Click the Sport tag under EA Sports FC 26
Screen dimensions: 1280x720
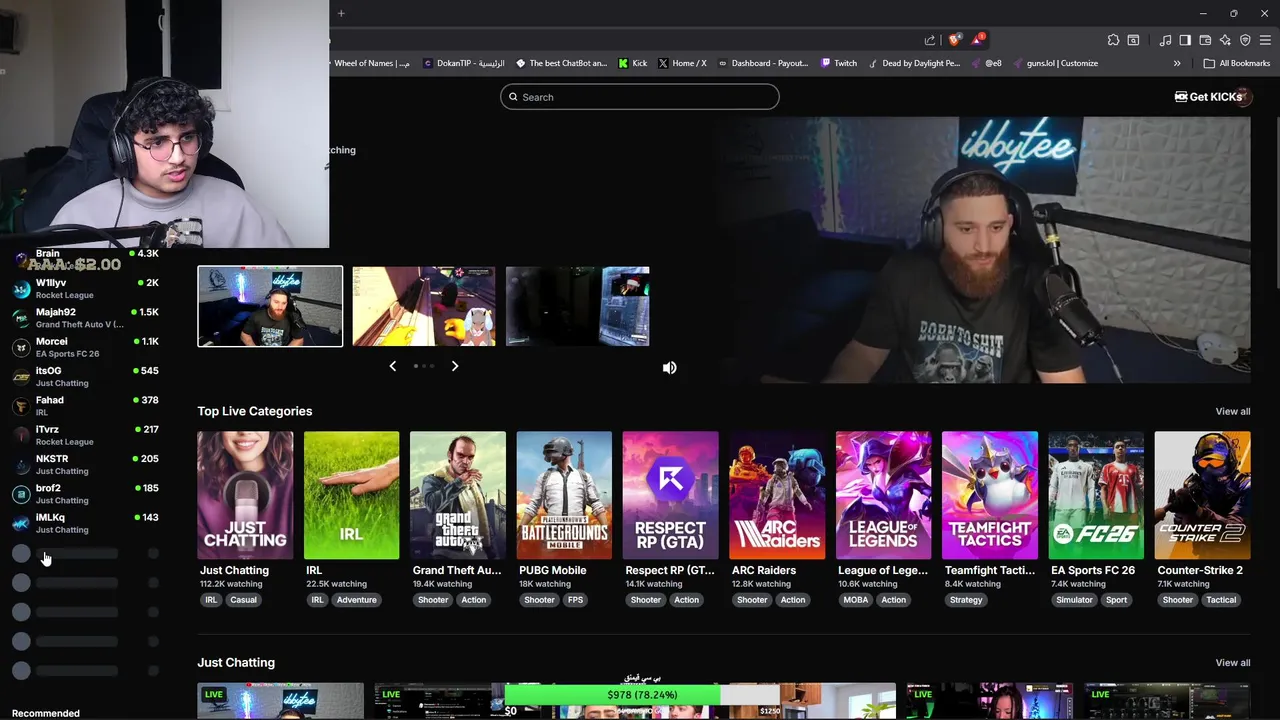(1116, 600)
